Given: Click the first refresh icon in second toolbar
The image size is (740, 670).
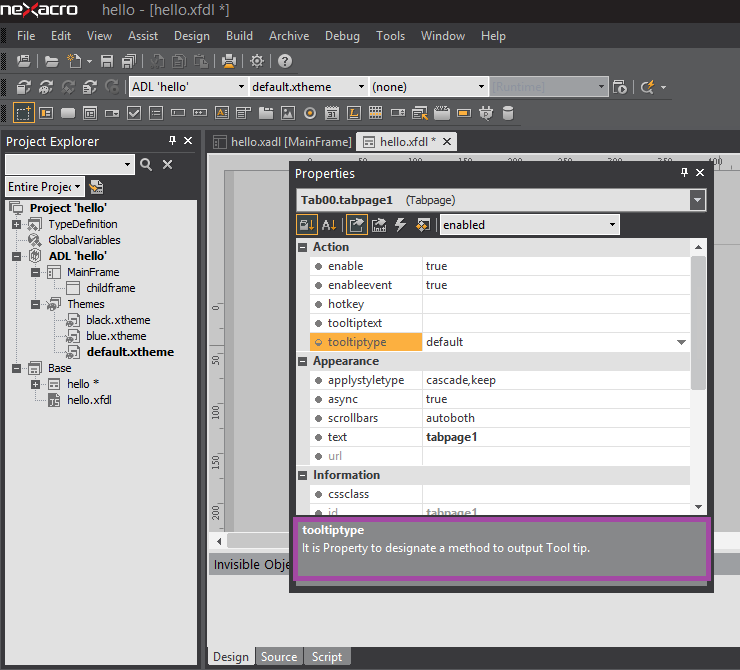Looking at the screenshot, I should point(24,87).
